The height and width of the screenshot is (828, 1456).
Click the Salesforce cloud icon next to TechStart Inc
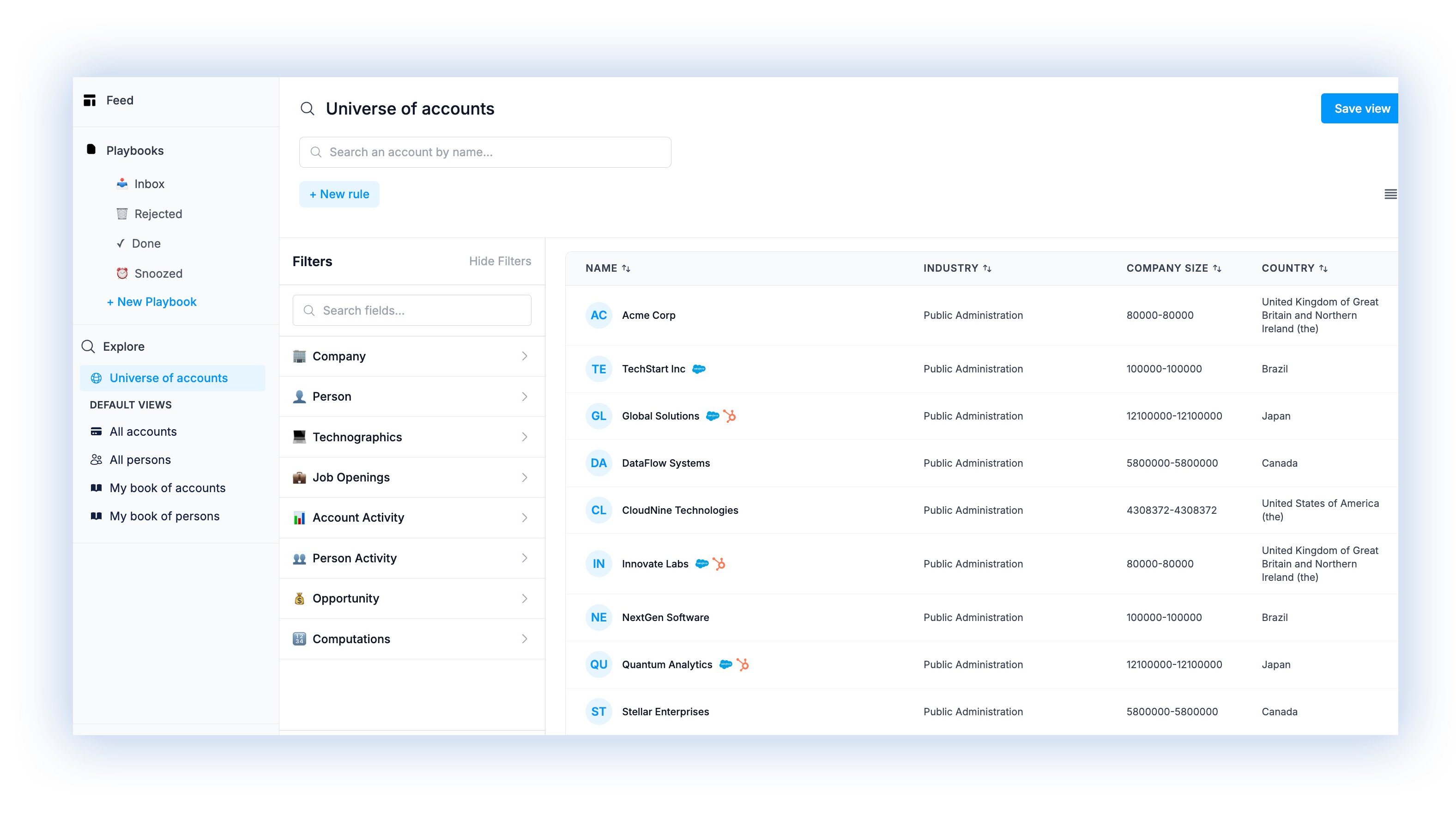(x=699, y=369)
